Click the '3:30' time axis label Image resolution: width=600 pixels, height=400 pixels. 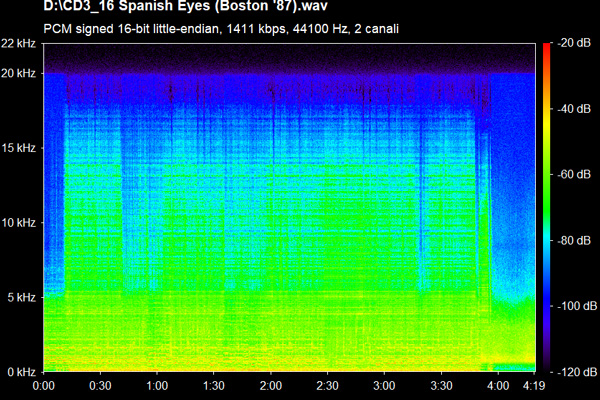pos(441,385)
